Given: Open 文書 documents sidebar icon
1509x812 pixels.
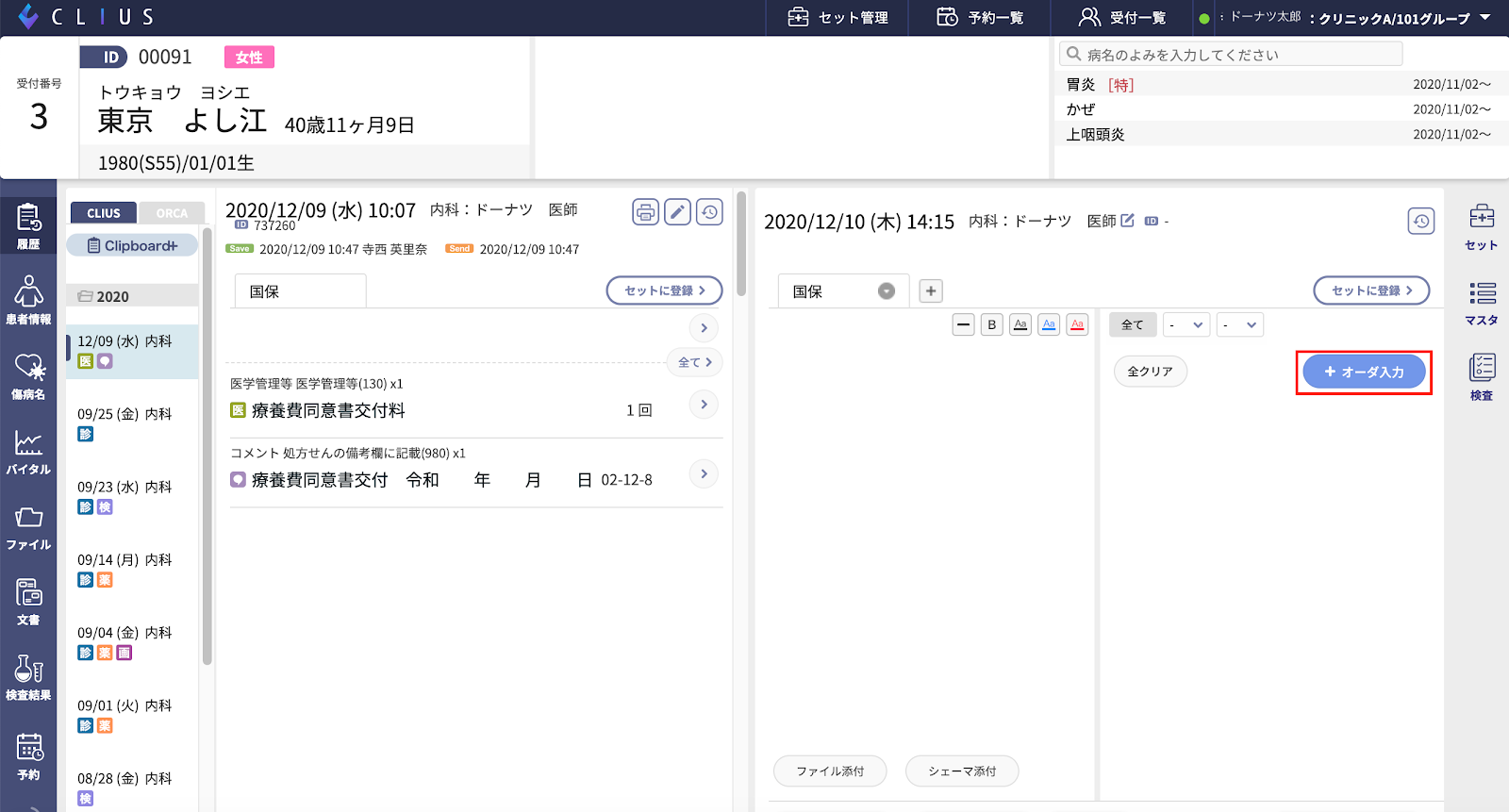Looking at the screenshot, I should point(28,602).
